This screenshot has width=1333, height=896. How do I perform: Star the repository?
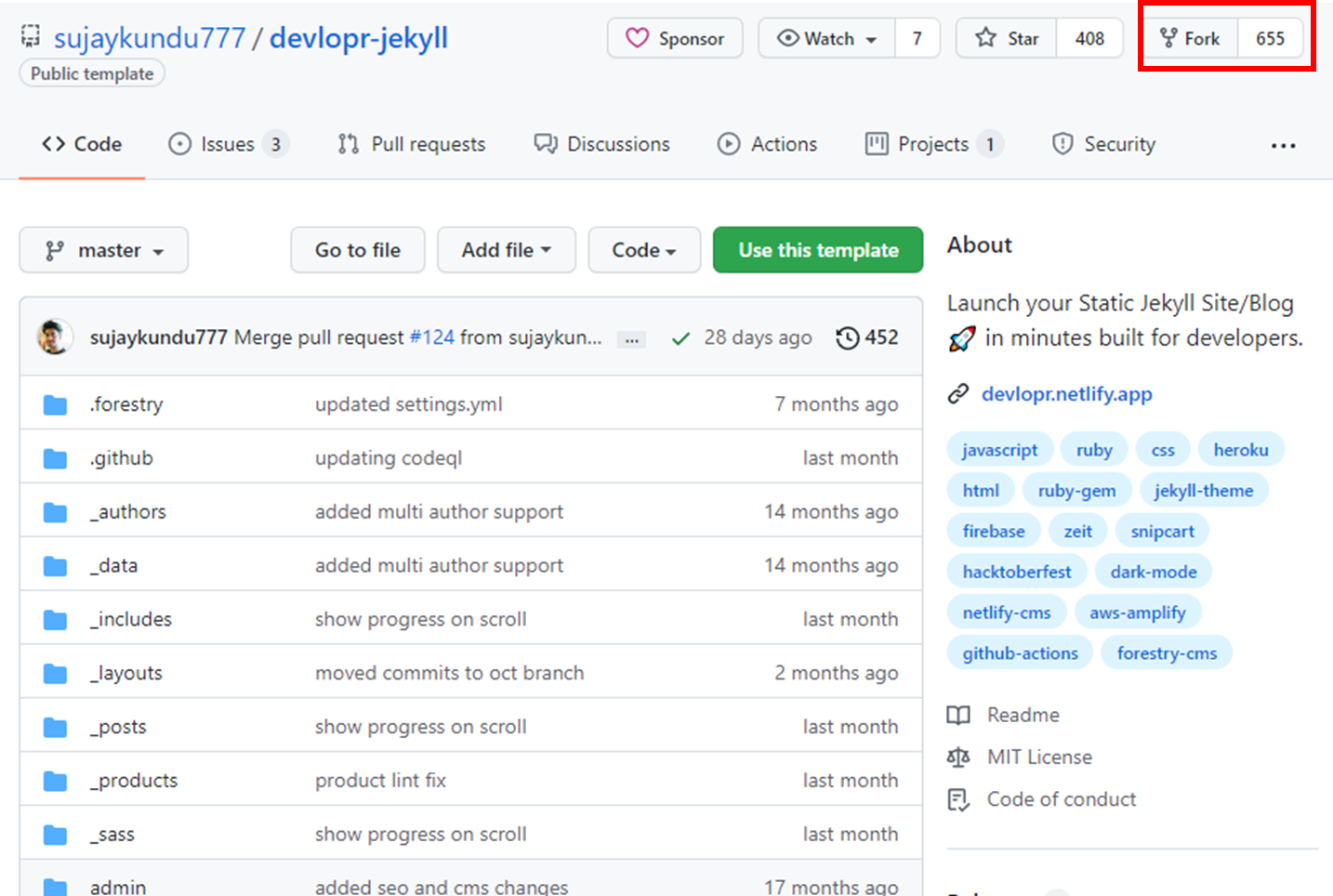pyautogui.click(x=1007, y=38)
